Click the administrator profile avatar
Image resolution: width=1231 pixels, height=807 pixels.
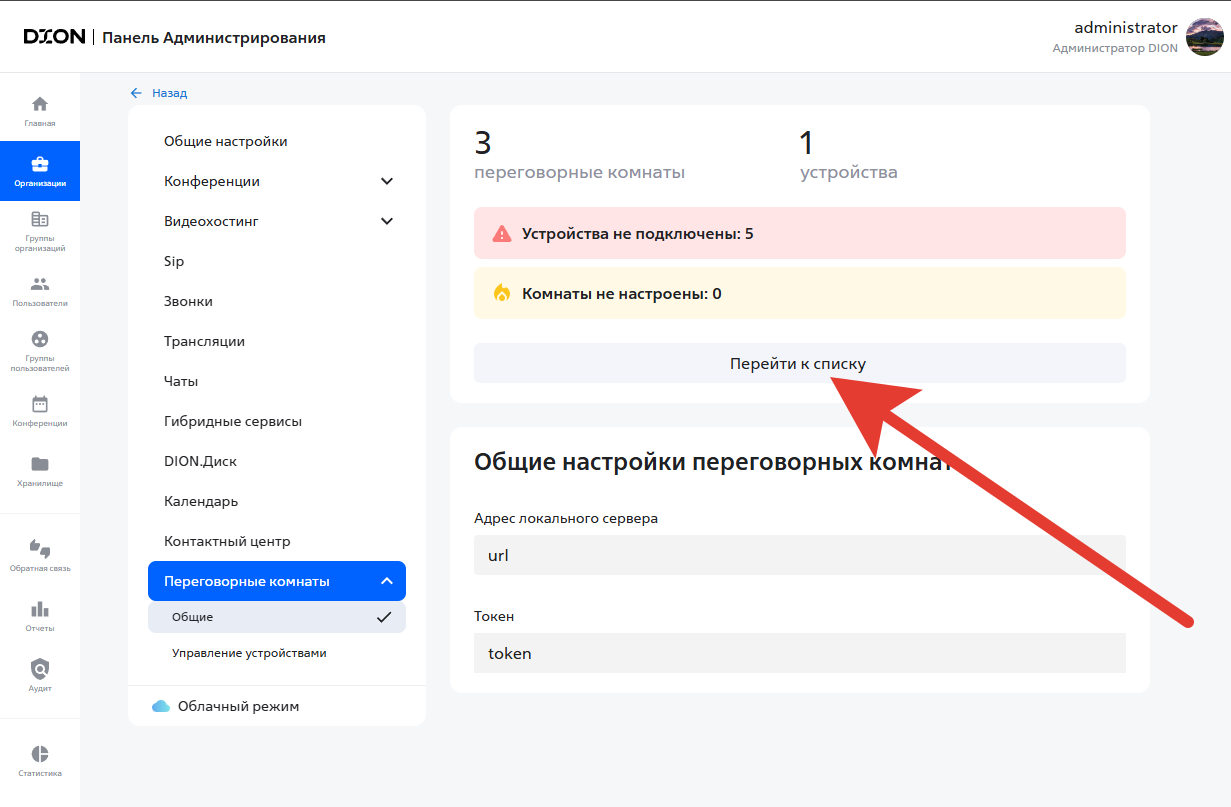coord(1204,37)
